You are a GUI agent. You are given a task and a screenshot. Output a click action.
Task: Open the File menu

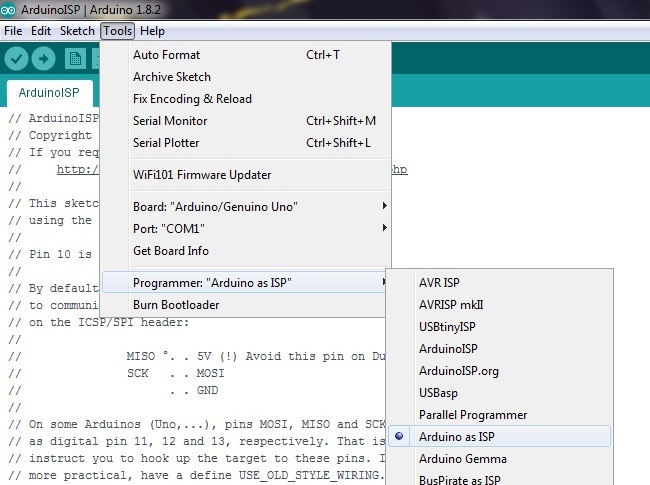point(13,31)
